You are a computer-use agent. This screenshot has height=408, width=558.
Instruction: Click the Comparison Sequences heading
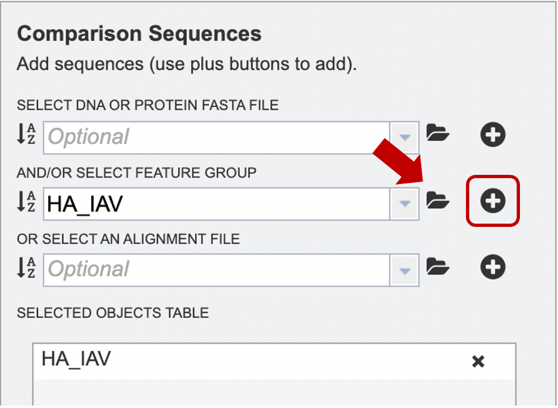tap(139, 34)
